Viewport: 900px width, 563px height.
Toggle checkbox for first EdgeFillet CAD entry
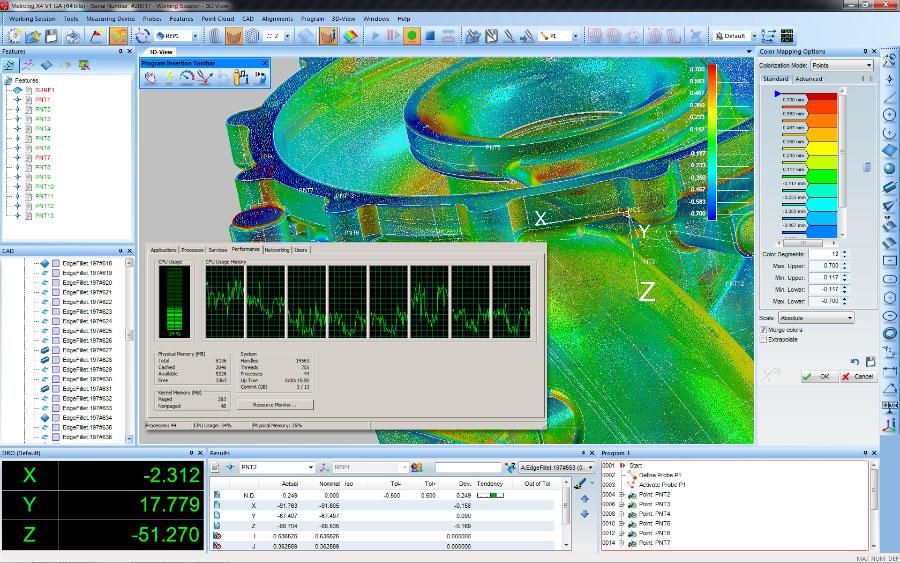pyautogui.click(x=56, y=263)
